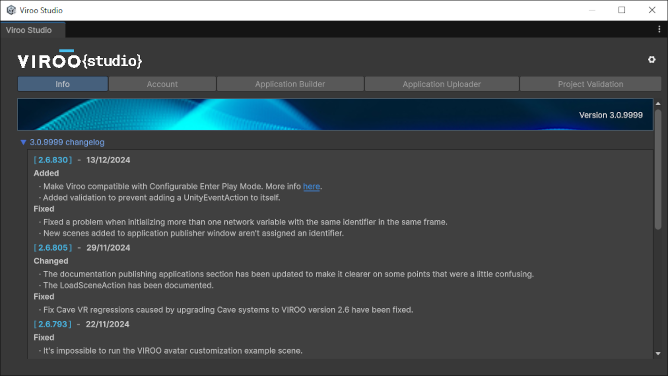Image resolution: width=668 pixels, height=376 pixels.
Task: Open the Application Uploader tab
Action: (x=442, y=84)
